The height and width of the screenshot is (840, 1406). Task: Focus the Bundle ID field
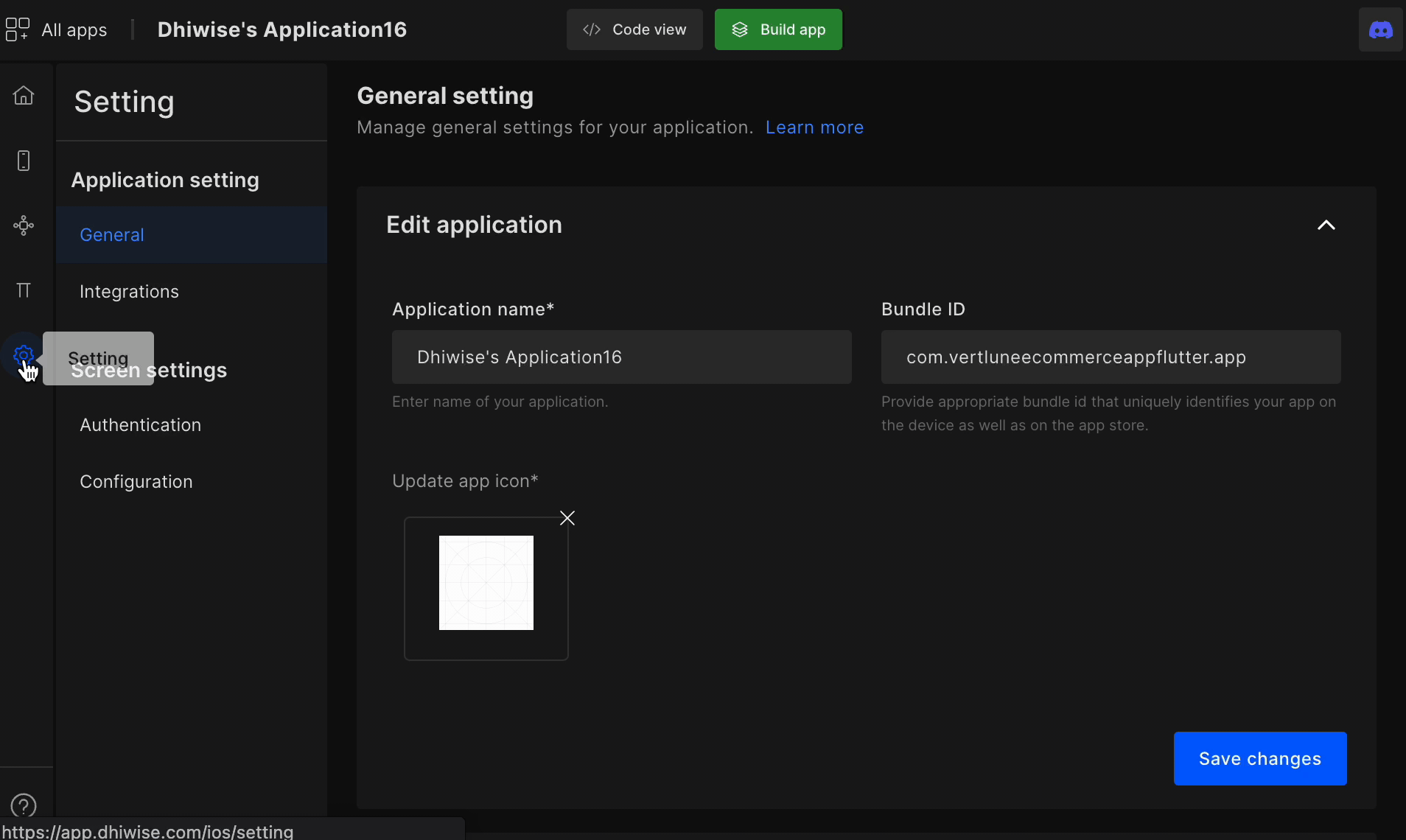(x=1111, y=357)
